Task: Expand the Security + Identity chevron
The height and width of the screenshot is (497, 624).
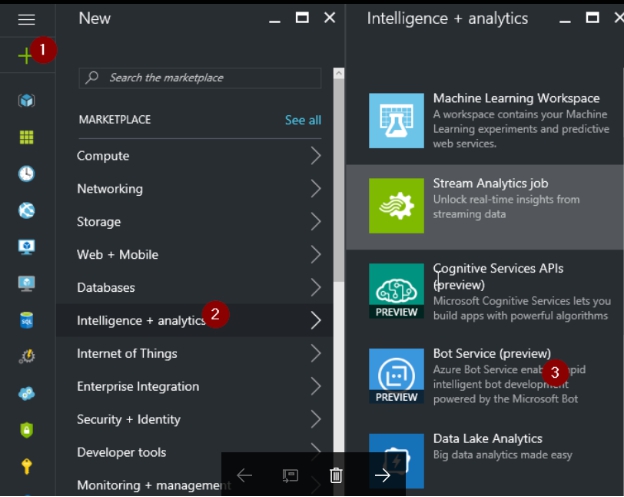Action: [316, 419]
